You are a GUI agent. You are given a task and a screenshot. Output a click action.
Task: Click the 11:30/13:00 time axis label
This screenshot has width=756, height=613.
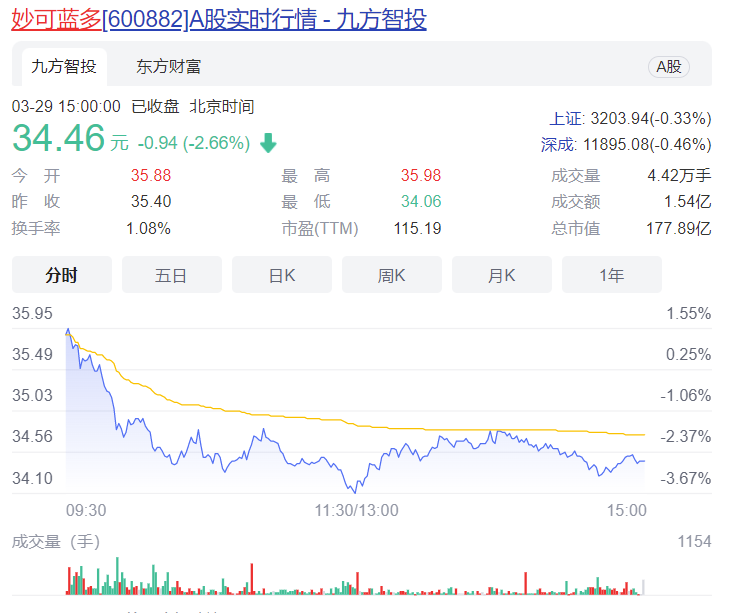[x=356, y=510]
